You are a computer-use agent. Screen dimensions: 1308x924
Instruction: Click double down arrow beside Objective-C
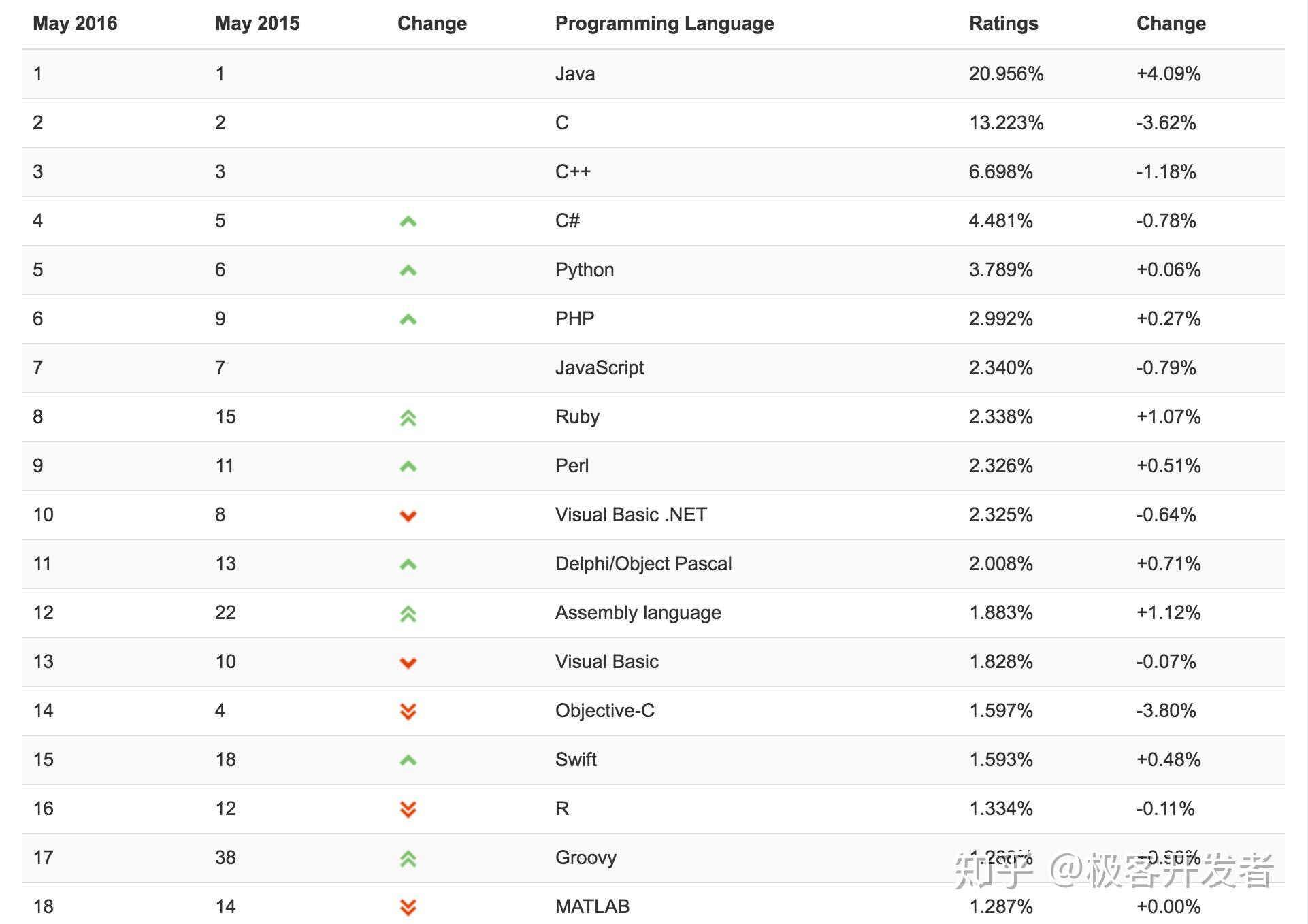pos(408,712)
